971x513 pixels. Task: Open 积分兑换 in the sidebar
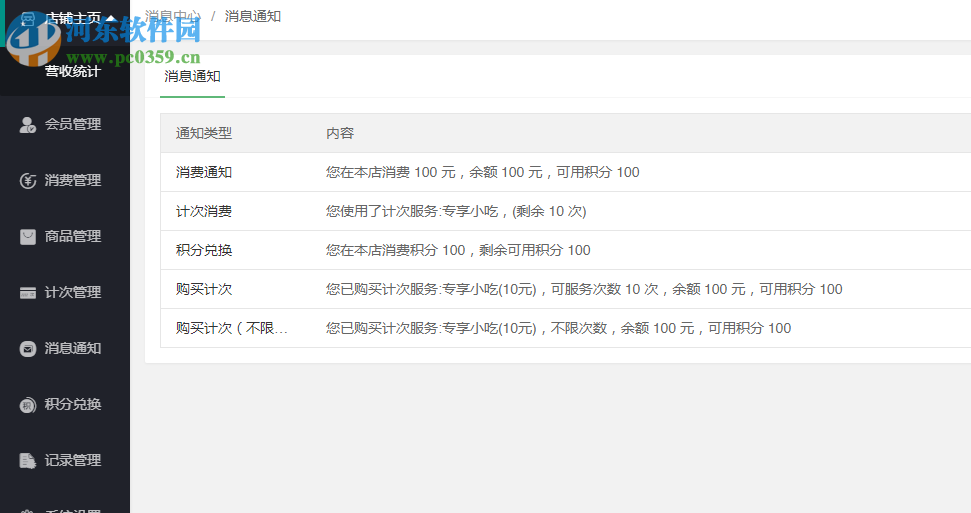coord(72,404)
